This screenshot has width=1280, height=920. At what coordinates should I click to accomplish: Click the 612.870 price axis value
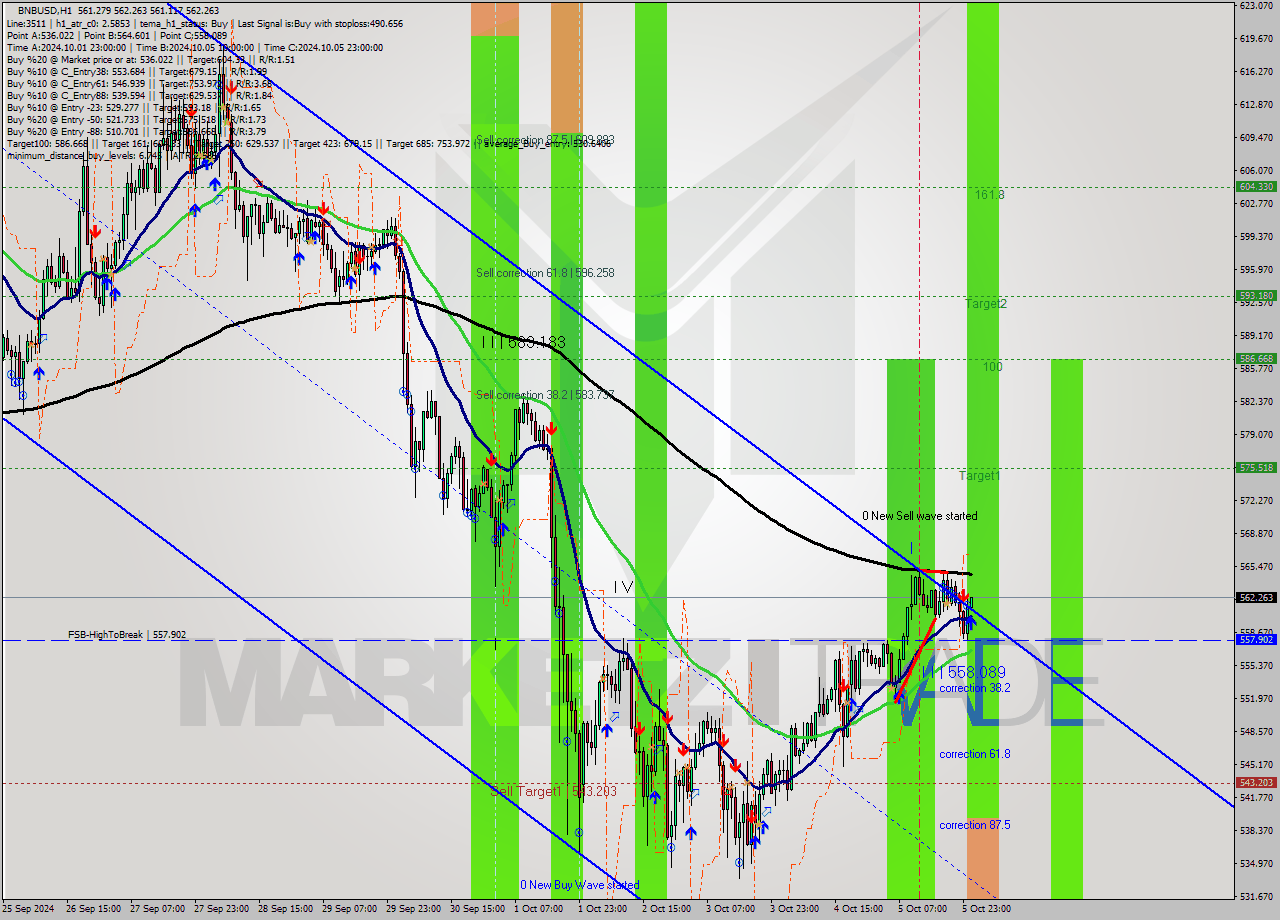click(1256, 105)
